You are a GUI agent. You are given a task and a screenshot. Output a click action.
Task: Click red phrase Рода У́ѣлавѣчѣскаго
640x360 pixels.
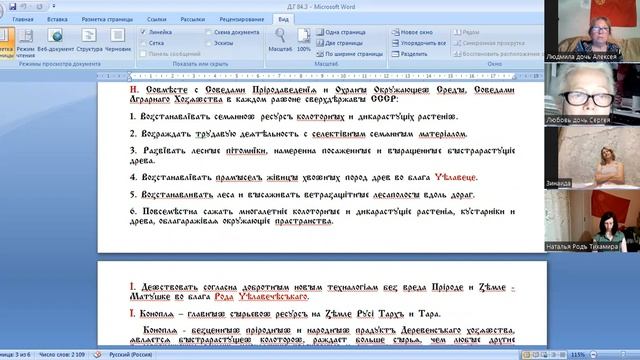[x=261, y=297]
